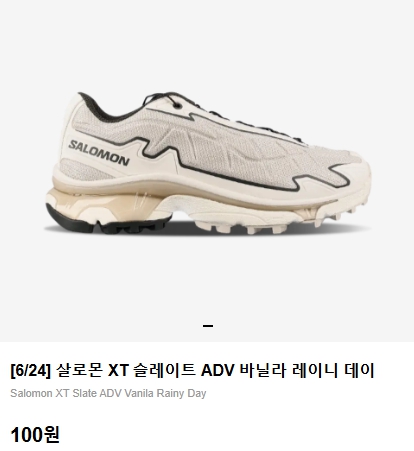This screenshot has height=451, width=414.
Task: Click the black laces of the sneaker
Action: pos(213,112)
